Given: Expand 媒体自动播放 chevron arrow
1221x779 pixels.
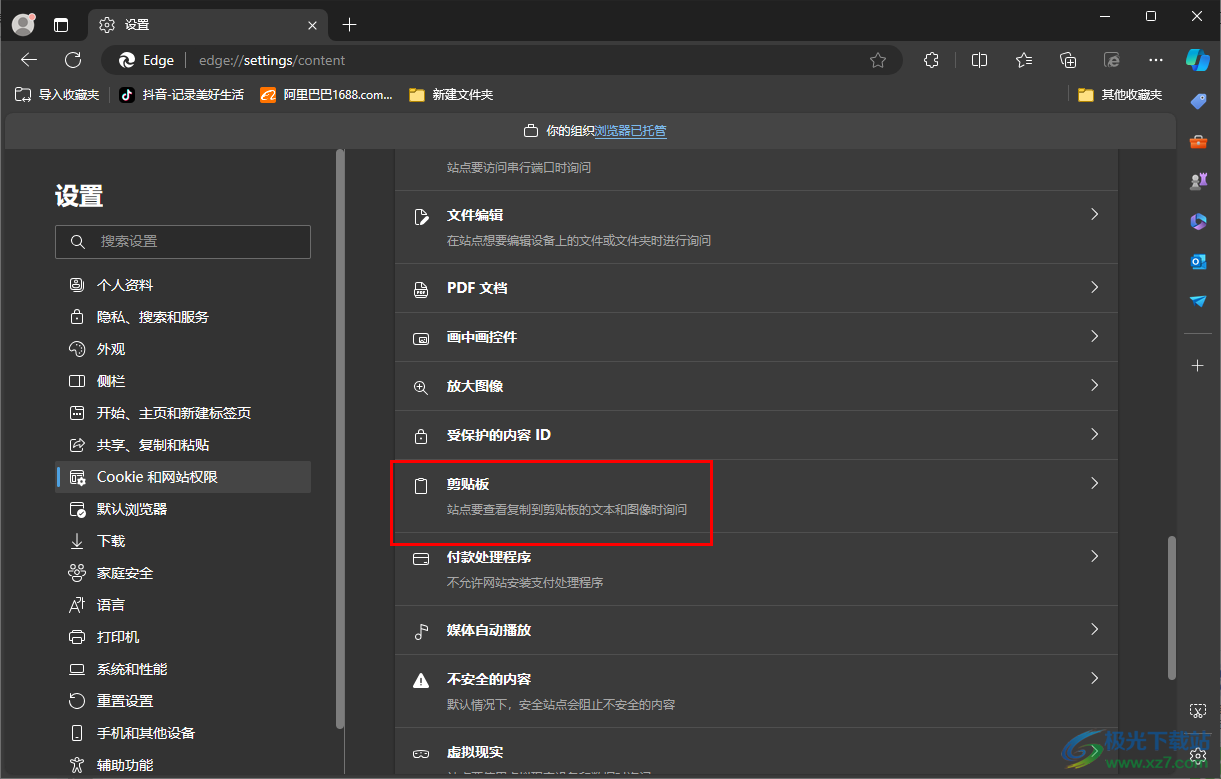Looking at the screenshot, I should click(x=1094, y=629).
